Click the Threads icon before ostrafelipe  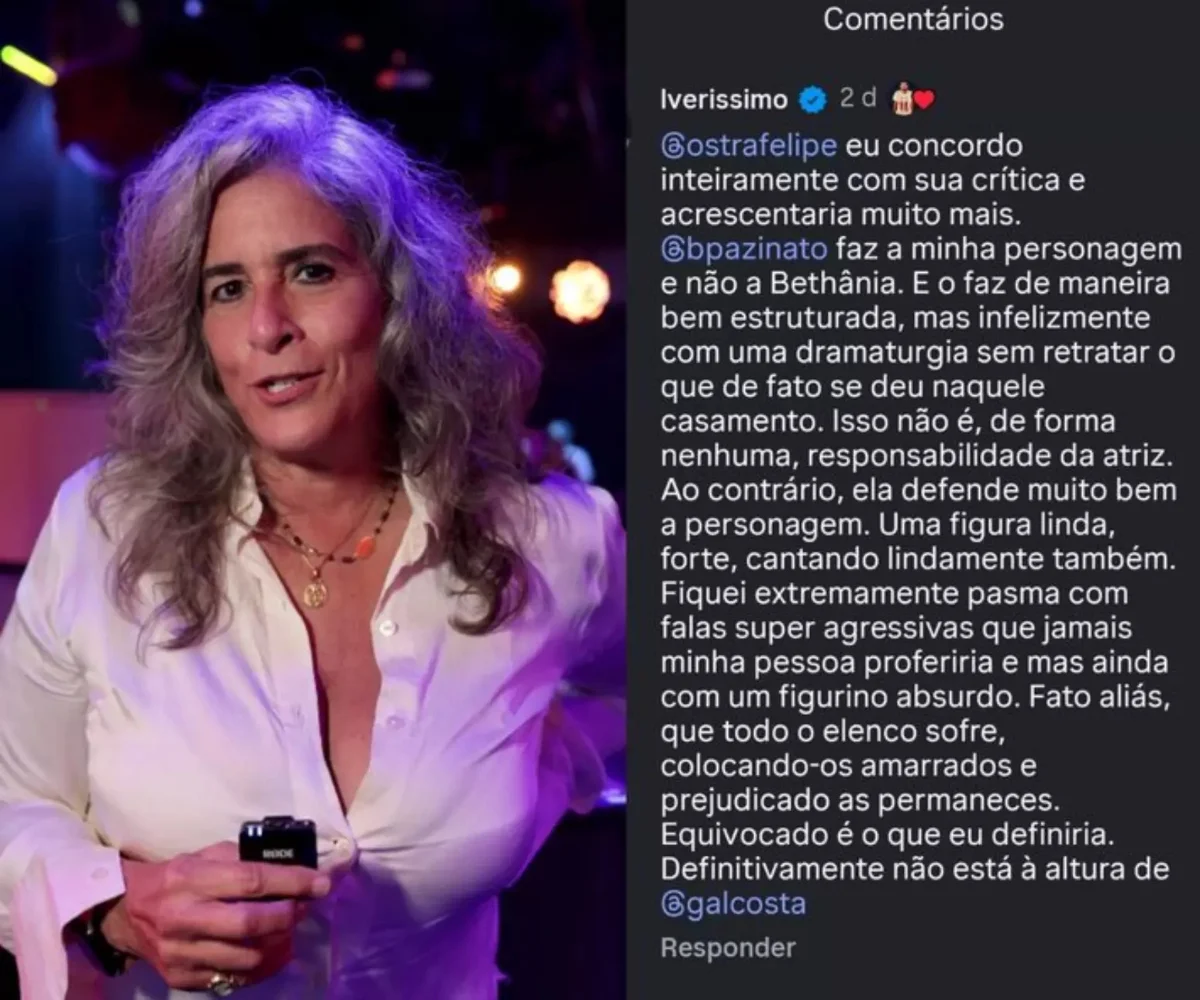(x=674, y=146)
